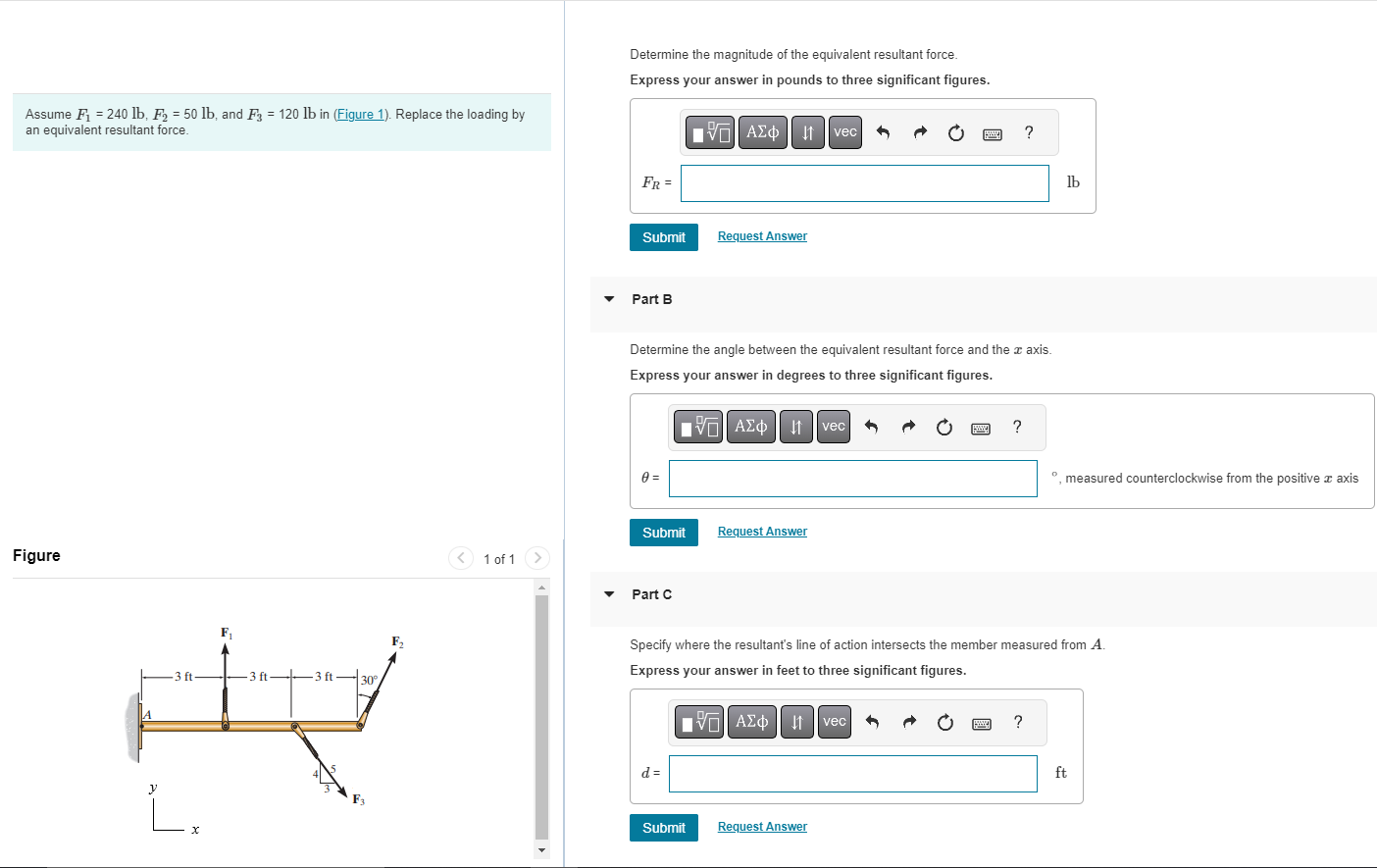Click inside the d = answer field
This screenshot has width=1377, height=868.
852,774
